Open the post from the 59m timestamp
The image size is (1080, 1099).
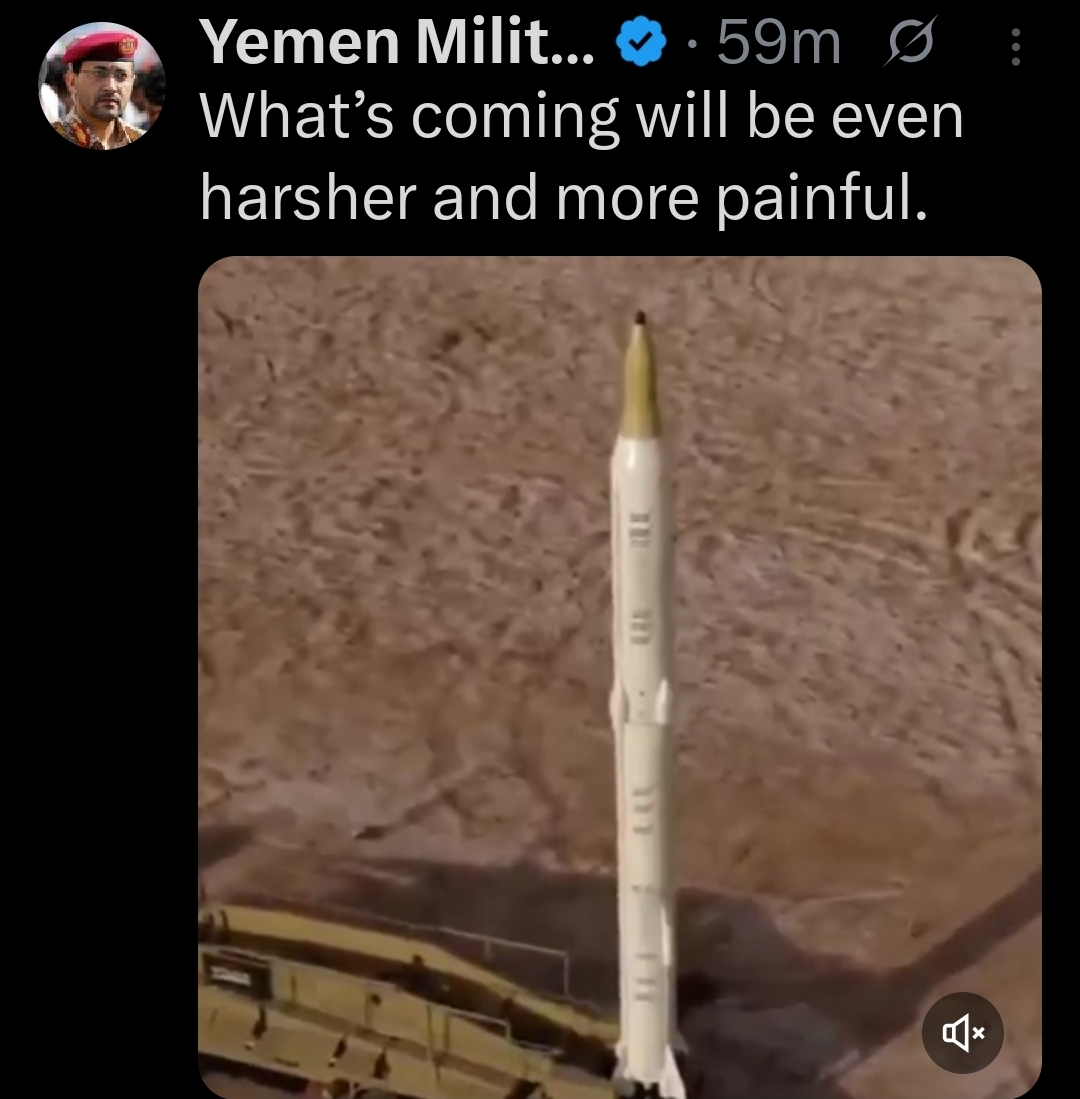coord(778,43)
